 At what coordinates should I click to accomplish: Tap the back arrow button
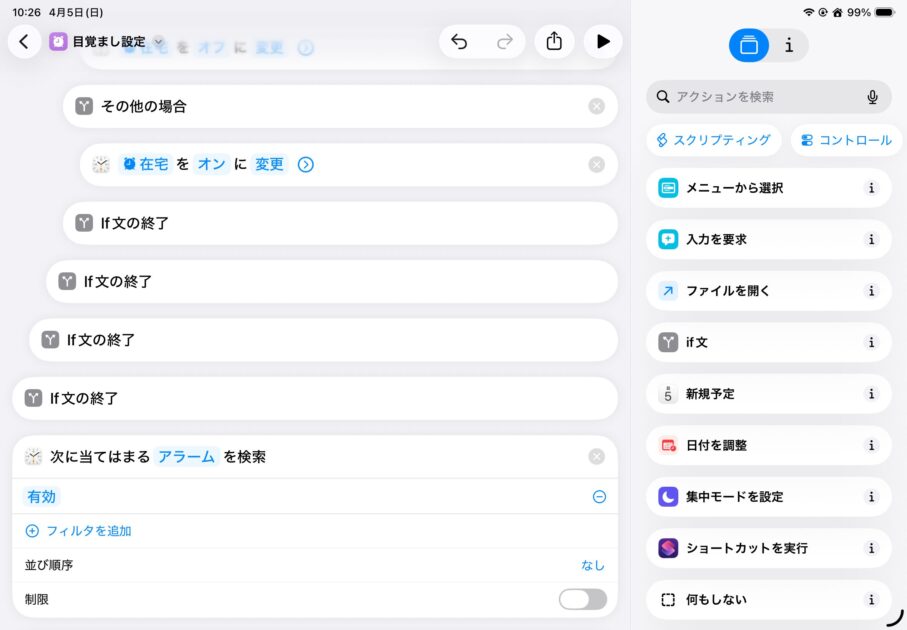point(24,42)
